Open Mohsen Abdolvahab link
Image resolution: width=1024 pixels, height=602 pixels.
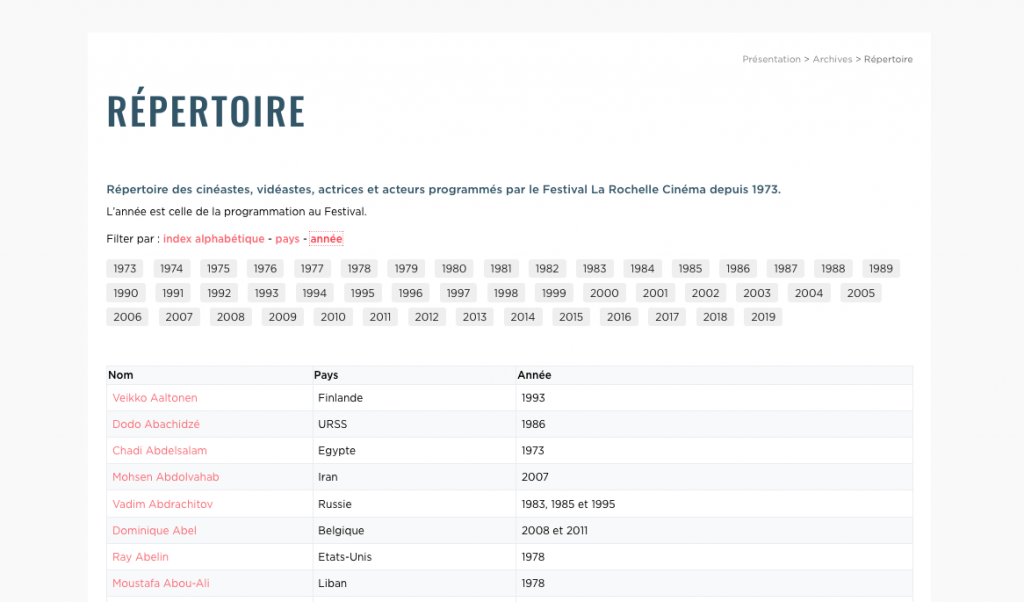[165, 477]
